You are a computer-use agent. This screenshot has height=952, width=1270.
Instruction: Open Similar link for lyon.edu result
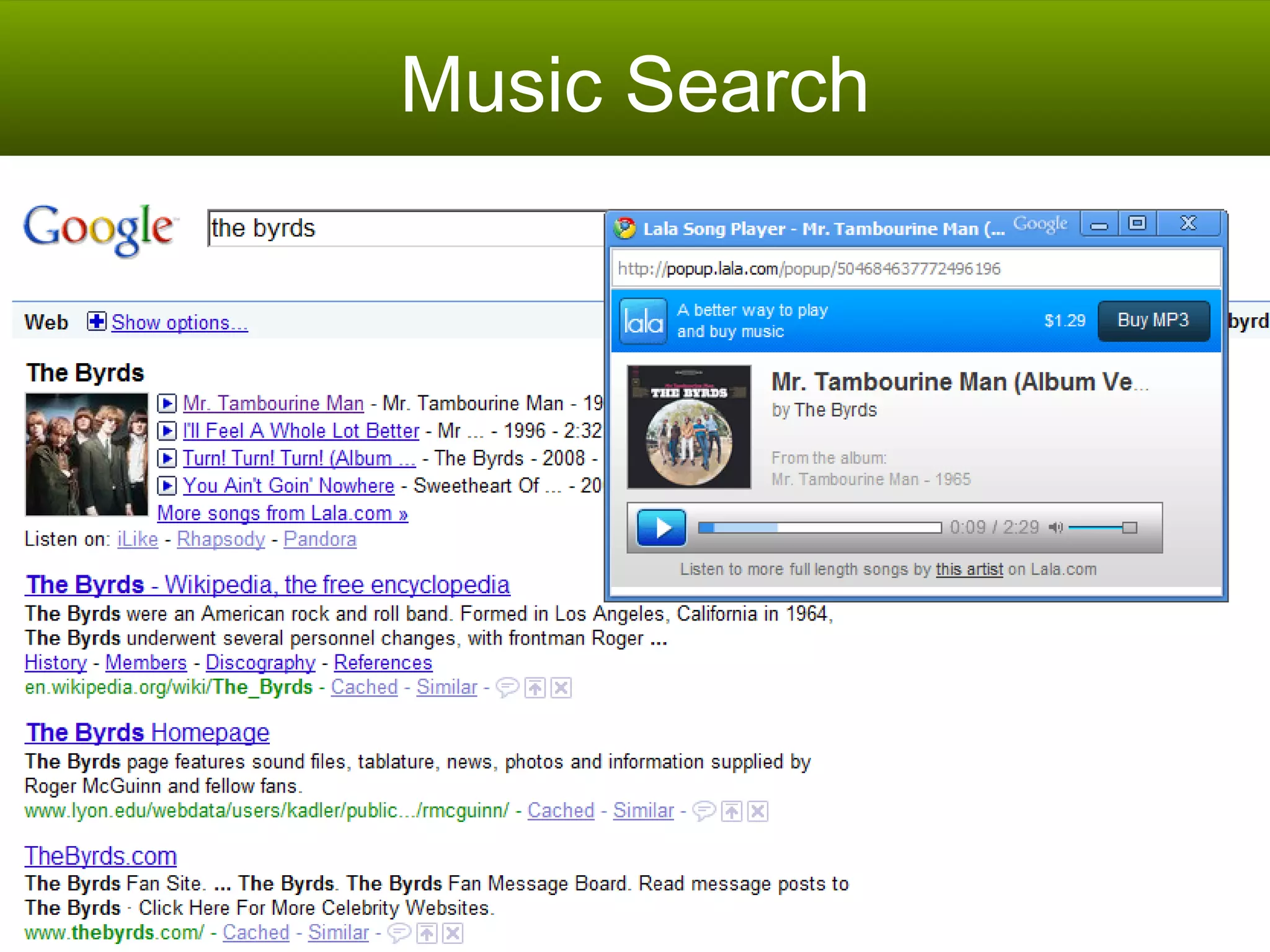tap(643, 811)
